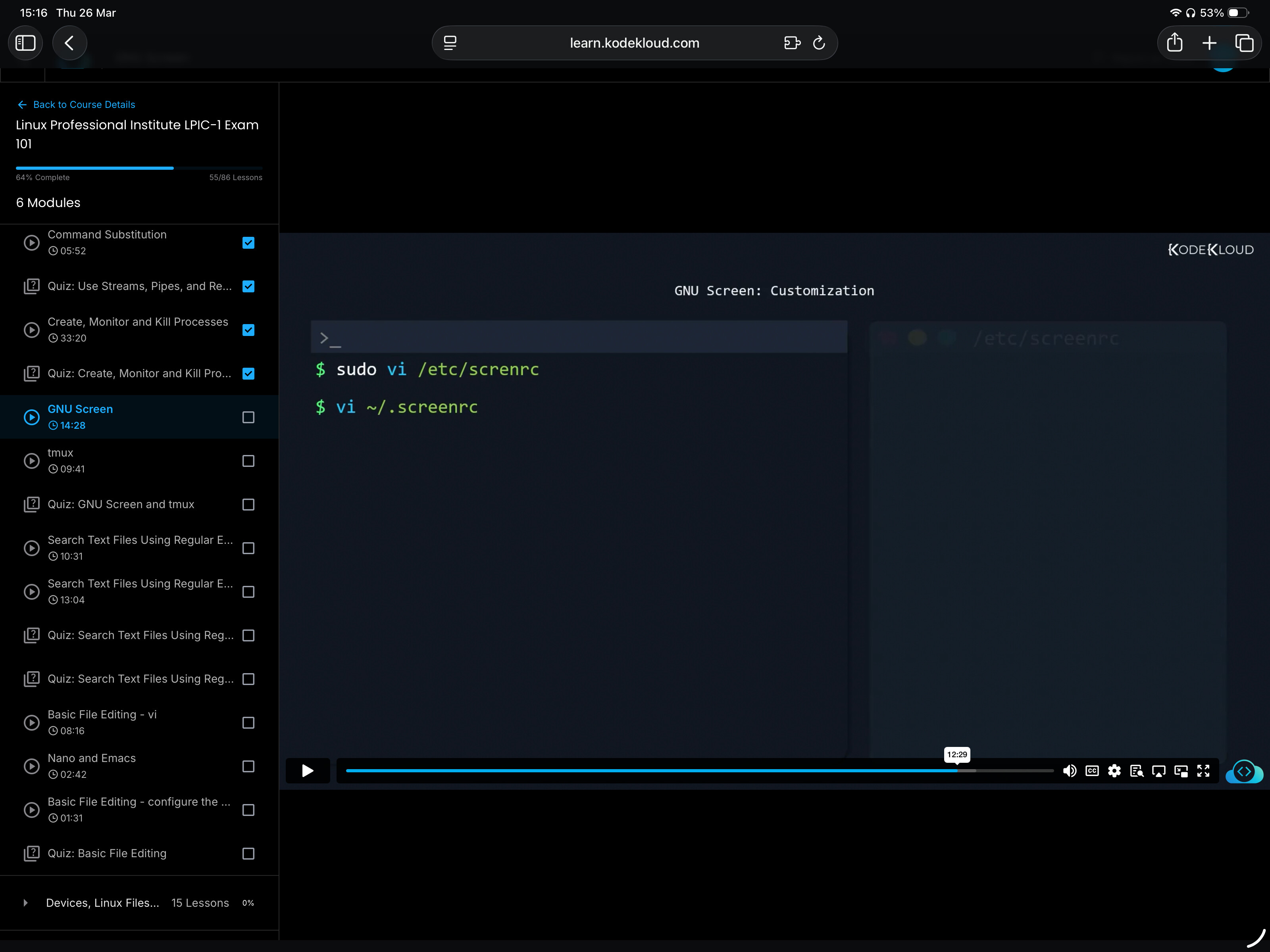
Task: Open video player settings gear
Action: 1114,771
